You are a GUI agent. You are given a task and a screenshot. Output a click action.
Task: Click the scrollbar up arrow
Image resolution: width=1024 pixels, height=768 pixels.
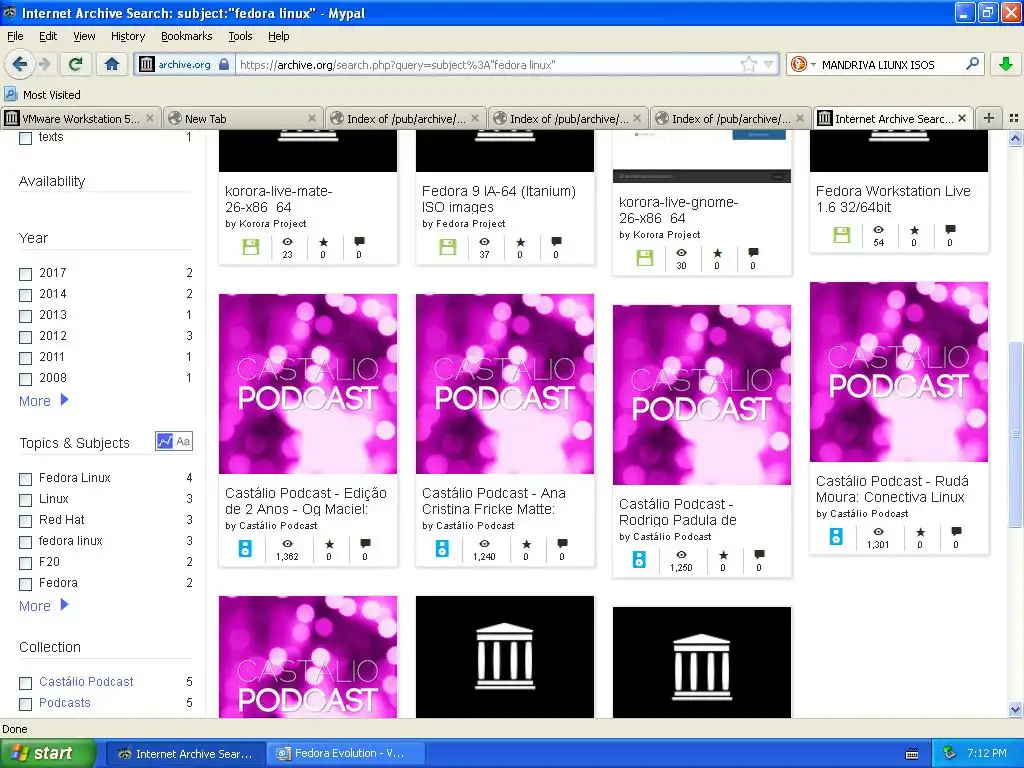pos(1015,138)
